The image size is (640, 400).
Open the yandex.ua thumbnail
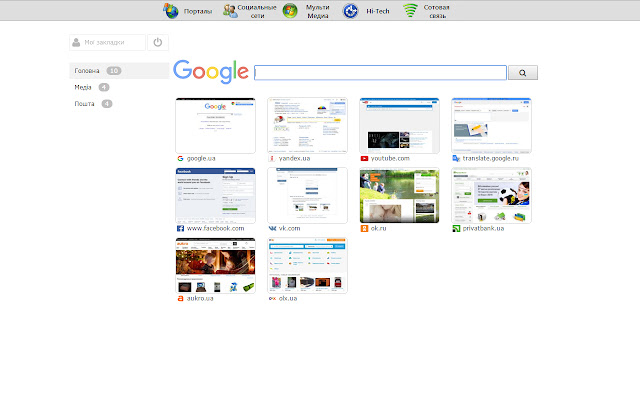click(307, 126)
